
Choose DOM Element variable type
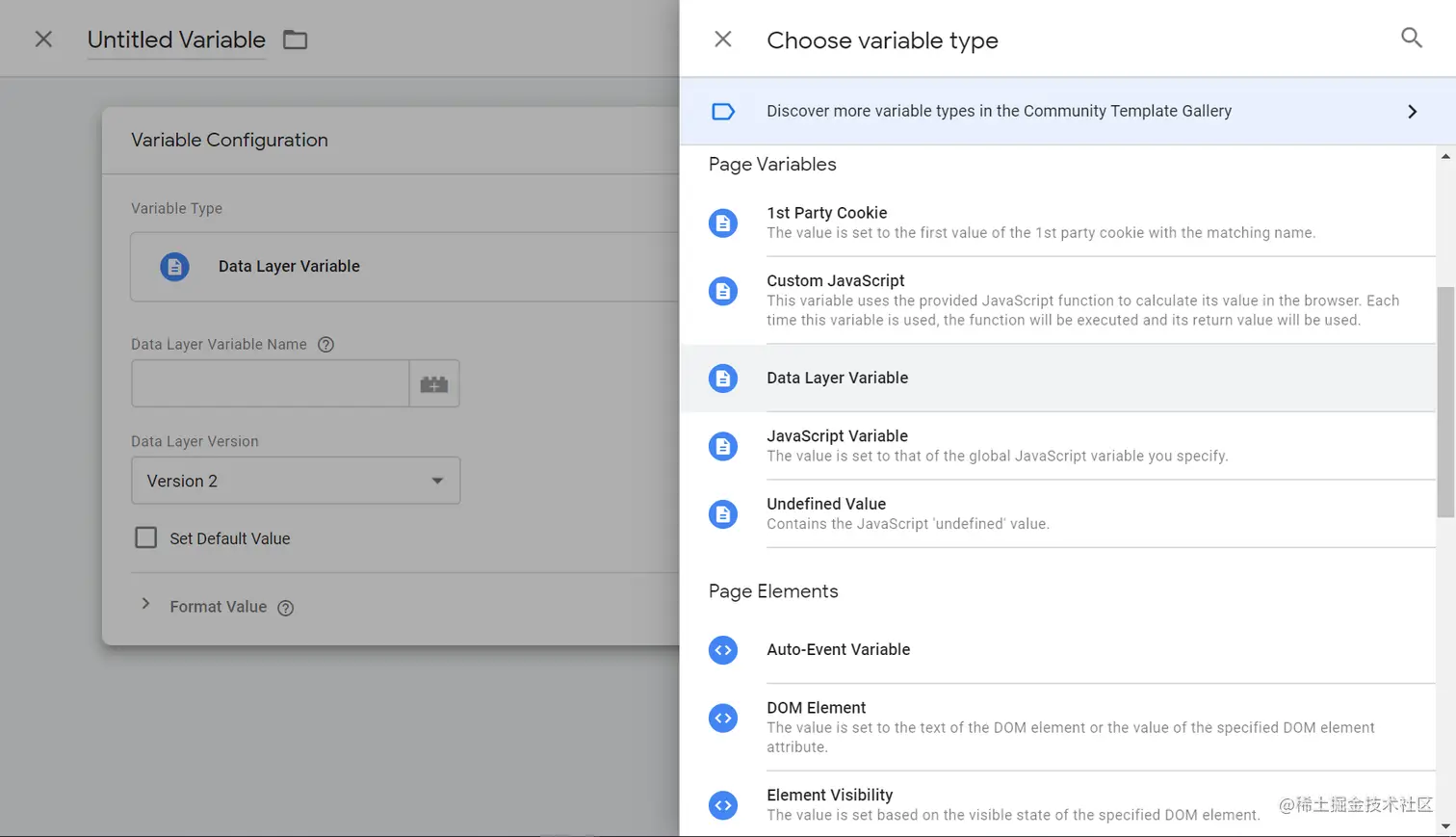(x=1058, y=727)
